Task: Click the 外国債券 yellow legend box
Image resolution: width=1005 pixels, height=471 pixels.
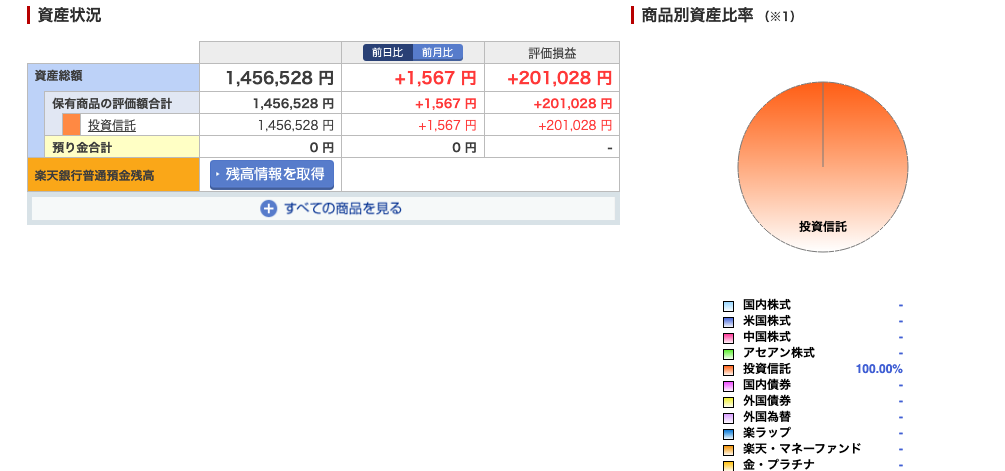Action: coord(728,402)
